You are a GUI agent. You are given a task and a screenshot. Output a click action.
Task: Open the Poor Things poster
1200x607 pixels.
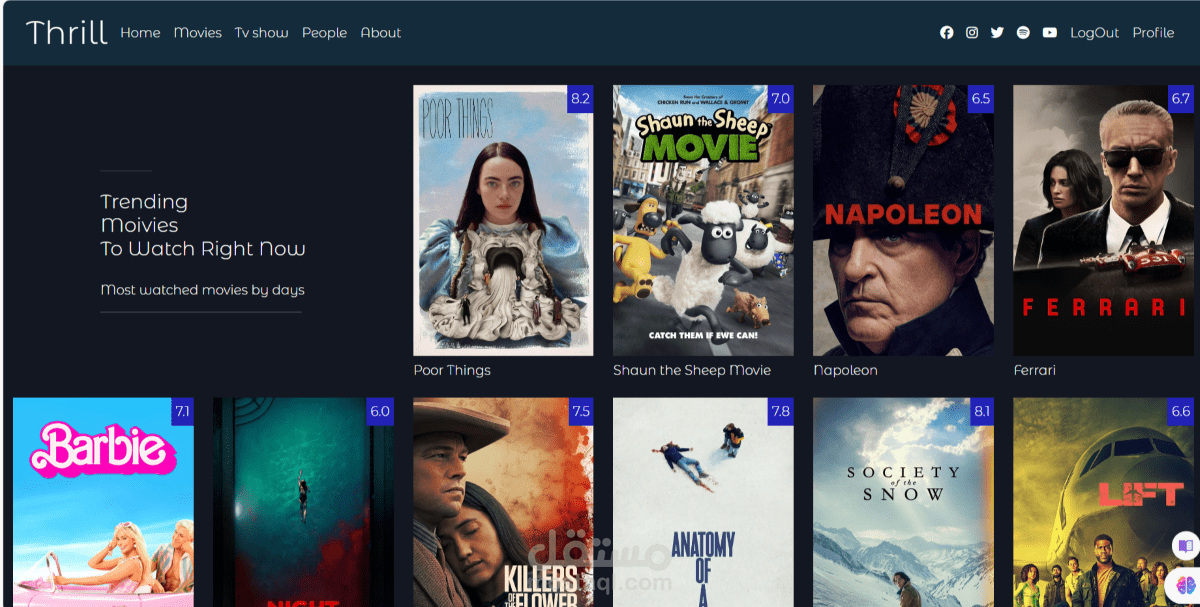click(503, 220)
